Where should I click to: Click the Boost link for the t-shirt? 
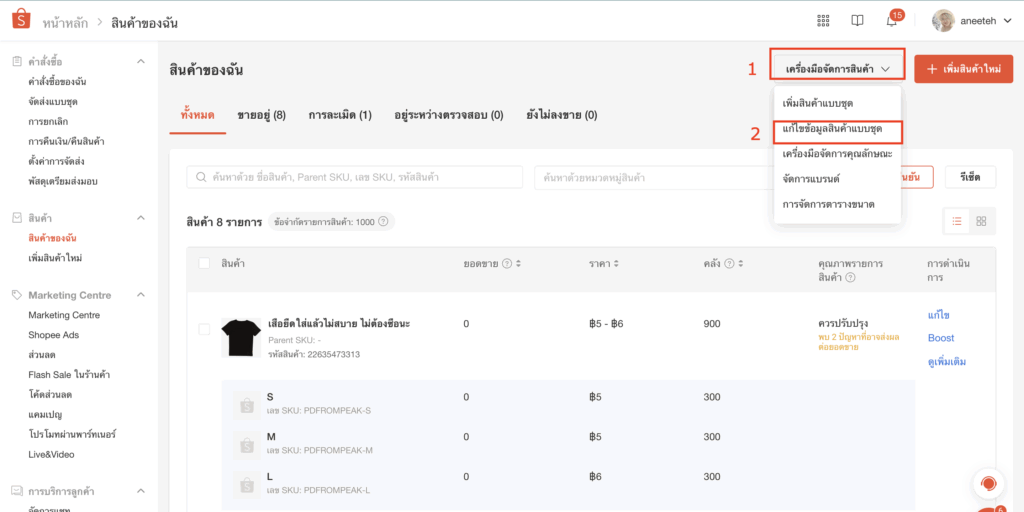941,338
